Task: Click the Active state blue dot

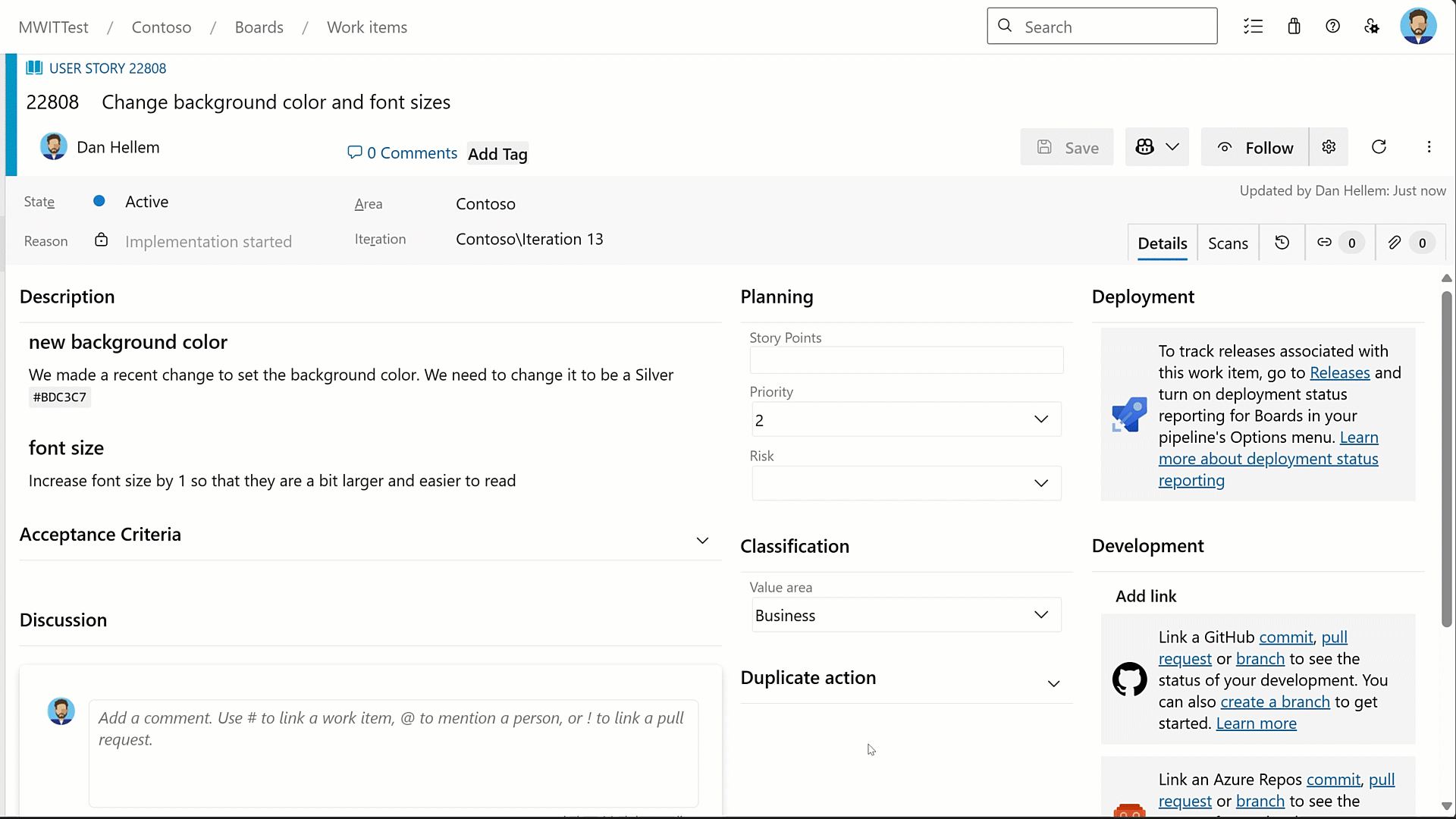Action: coord(99,201)
